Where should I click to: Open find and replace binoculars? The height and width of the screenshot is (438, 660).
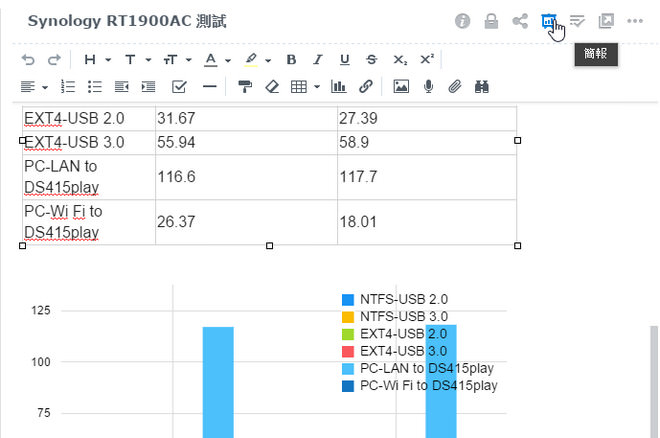point(482,87)
